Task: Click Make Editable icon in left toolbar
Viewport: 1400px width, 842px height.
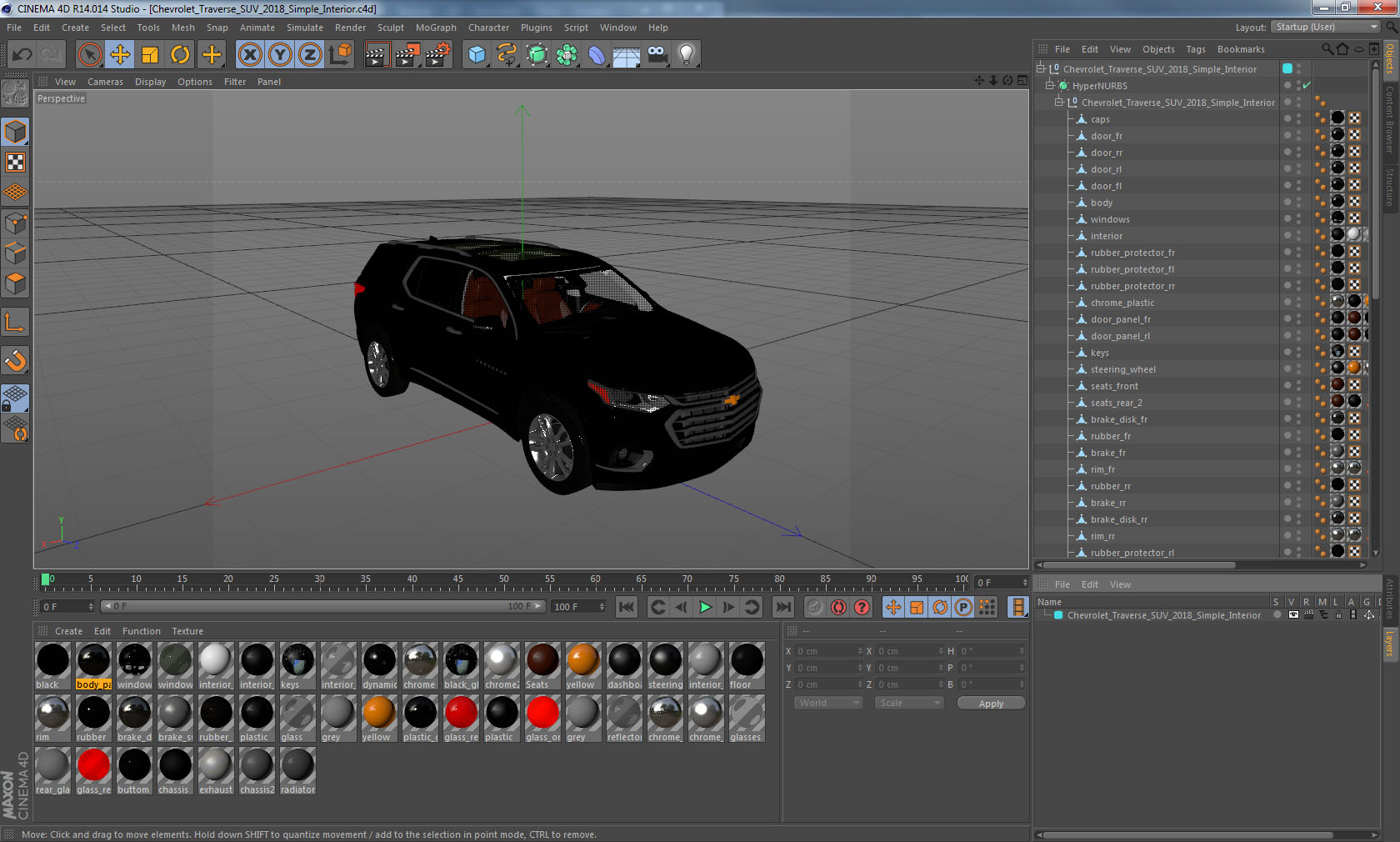Action: [x=15, y=93]
